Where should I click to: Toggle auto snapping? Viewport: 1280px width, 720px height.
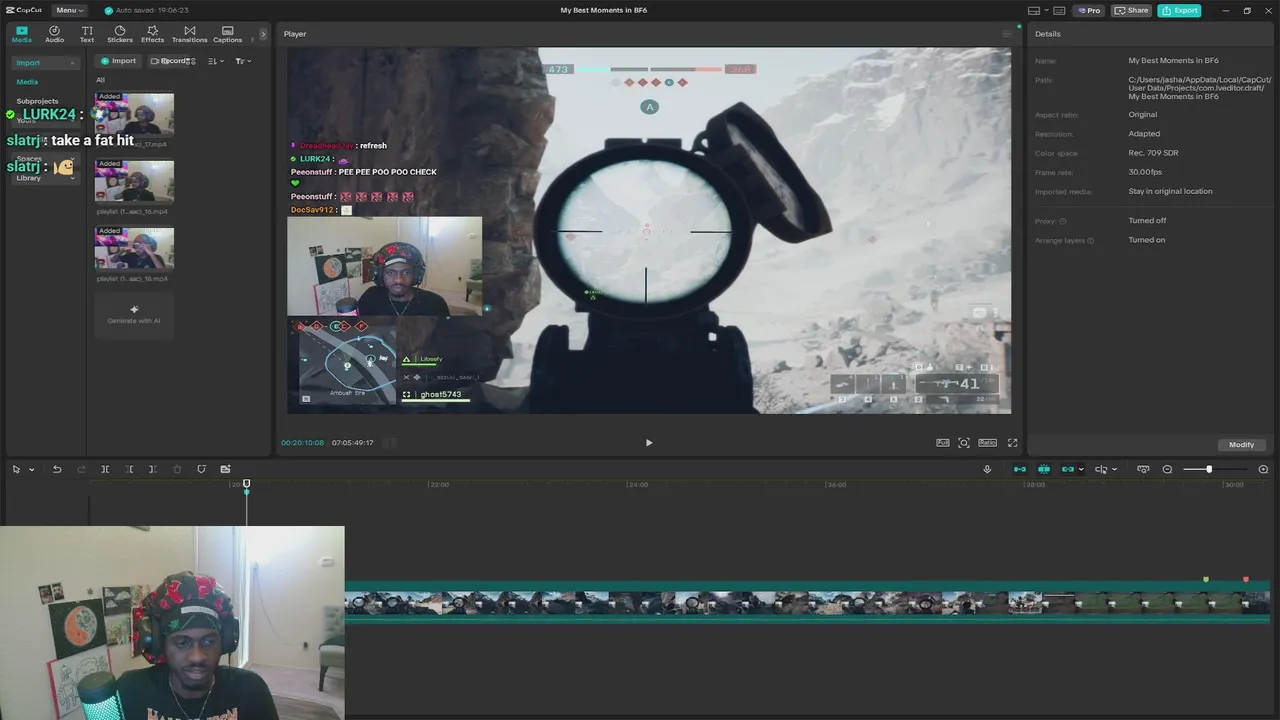point(1043,469)
